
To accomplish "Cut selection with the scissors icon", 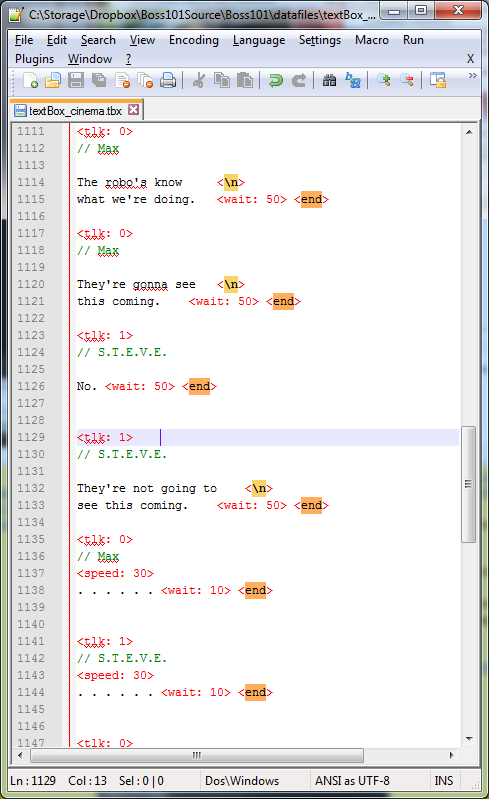I will tap(199, 80).
